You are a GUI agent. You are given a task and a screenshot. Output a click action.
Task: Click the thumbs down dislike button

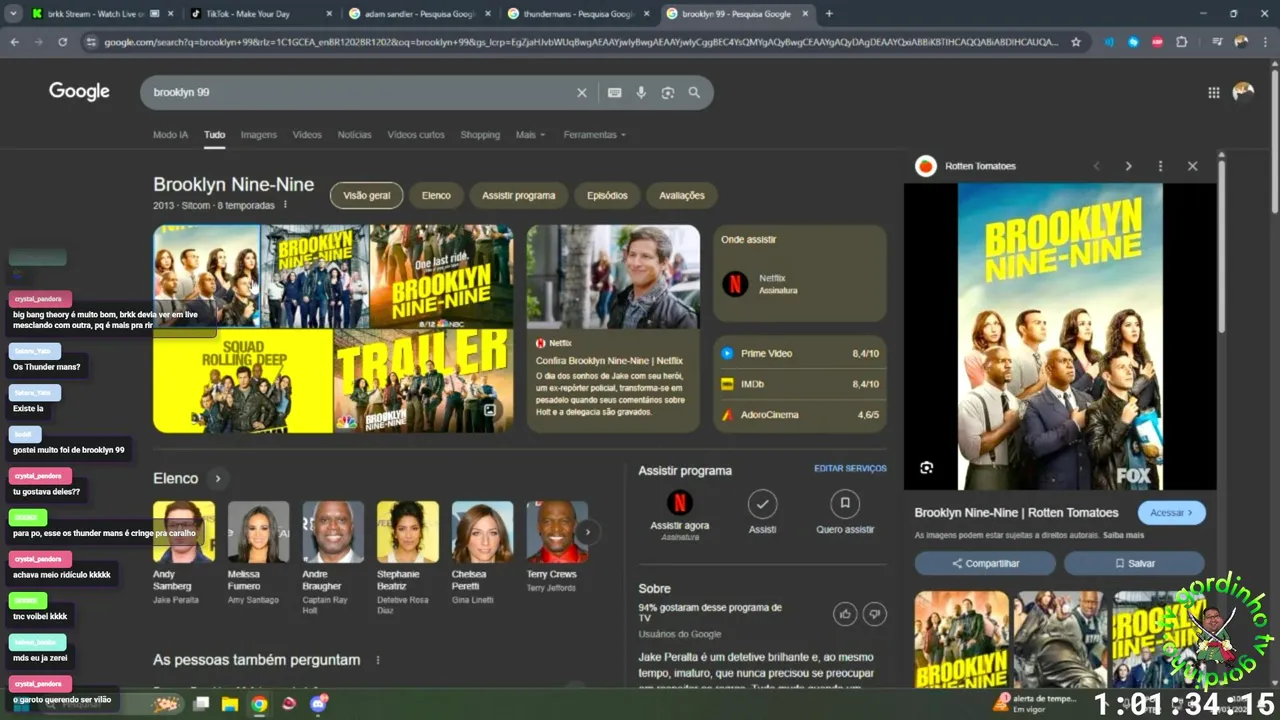coord(875,614)
